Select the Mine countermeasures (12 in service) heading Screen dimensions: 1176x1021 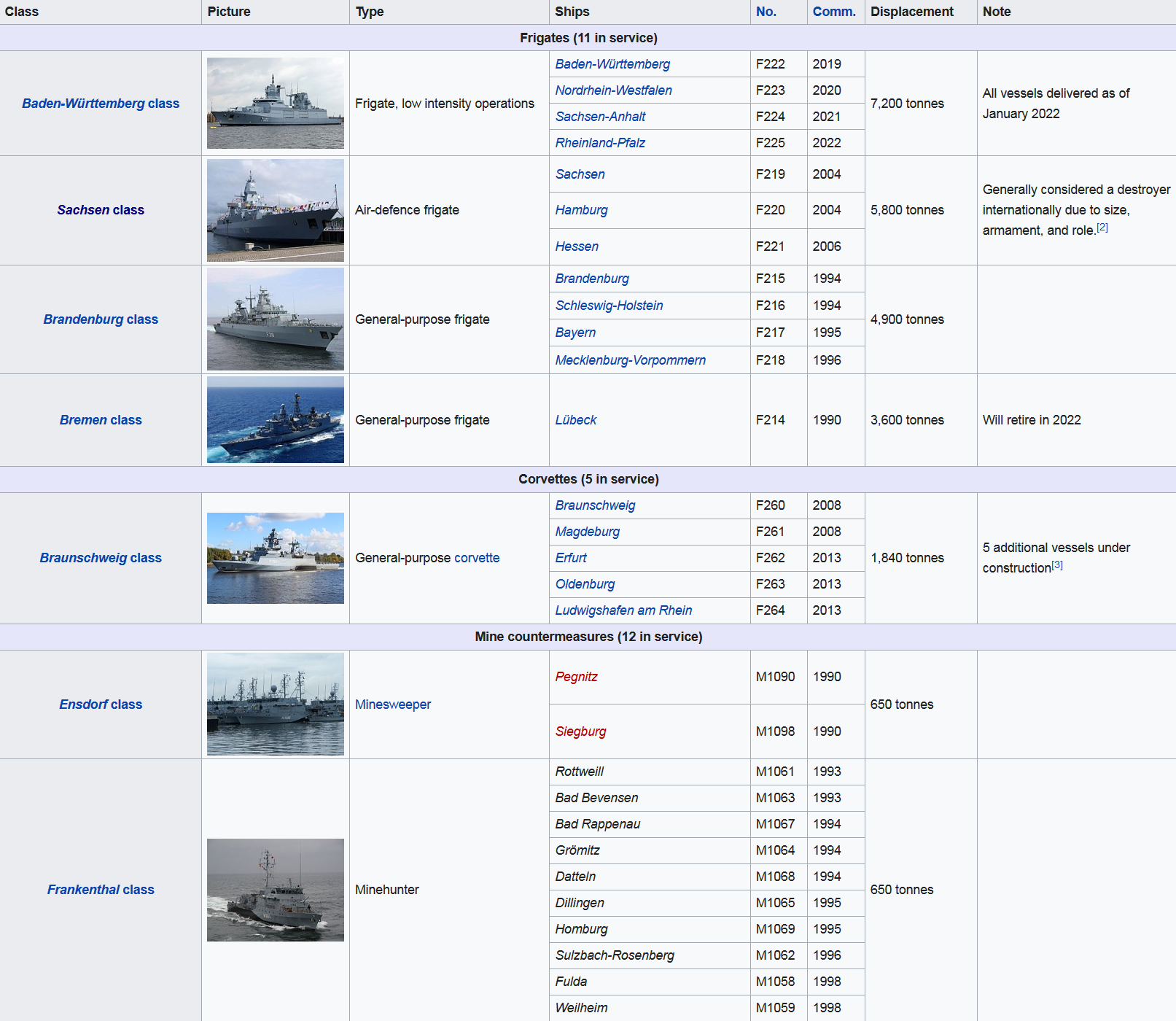(x=588, y=637)
